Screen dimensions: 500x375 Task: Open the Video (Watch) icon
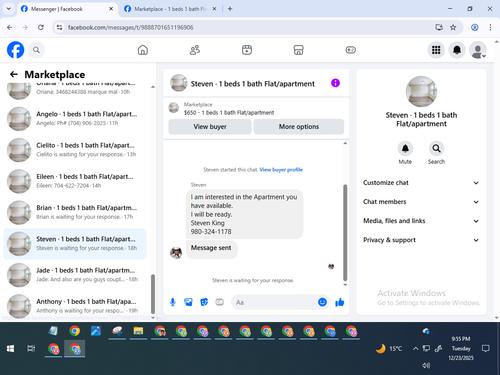tap(247, 50)
